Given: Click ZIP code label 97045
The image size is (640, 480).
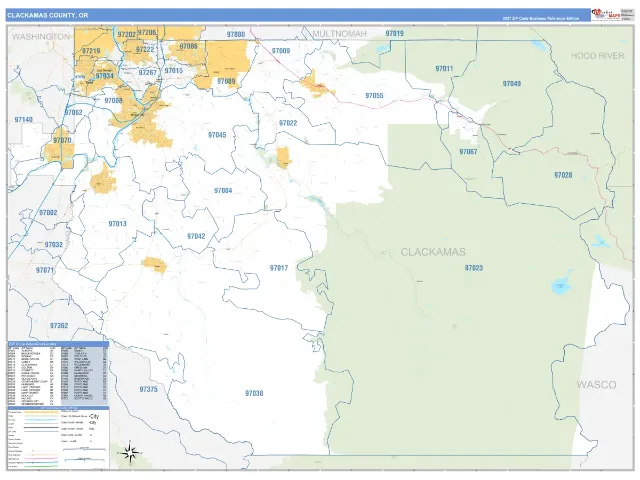Looking at the screenshot, I should 217,135.
